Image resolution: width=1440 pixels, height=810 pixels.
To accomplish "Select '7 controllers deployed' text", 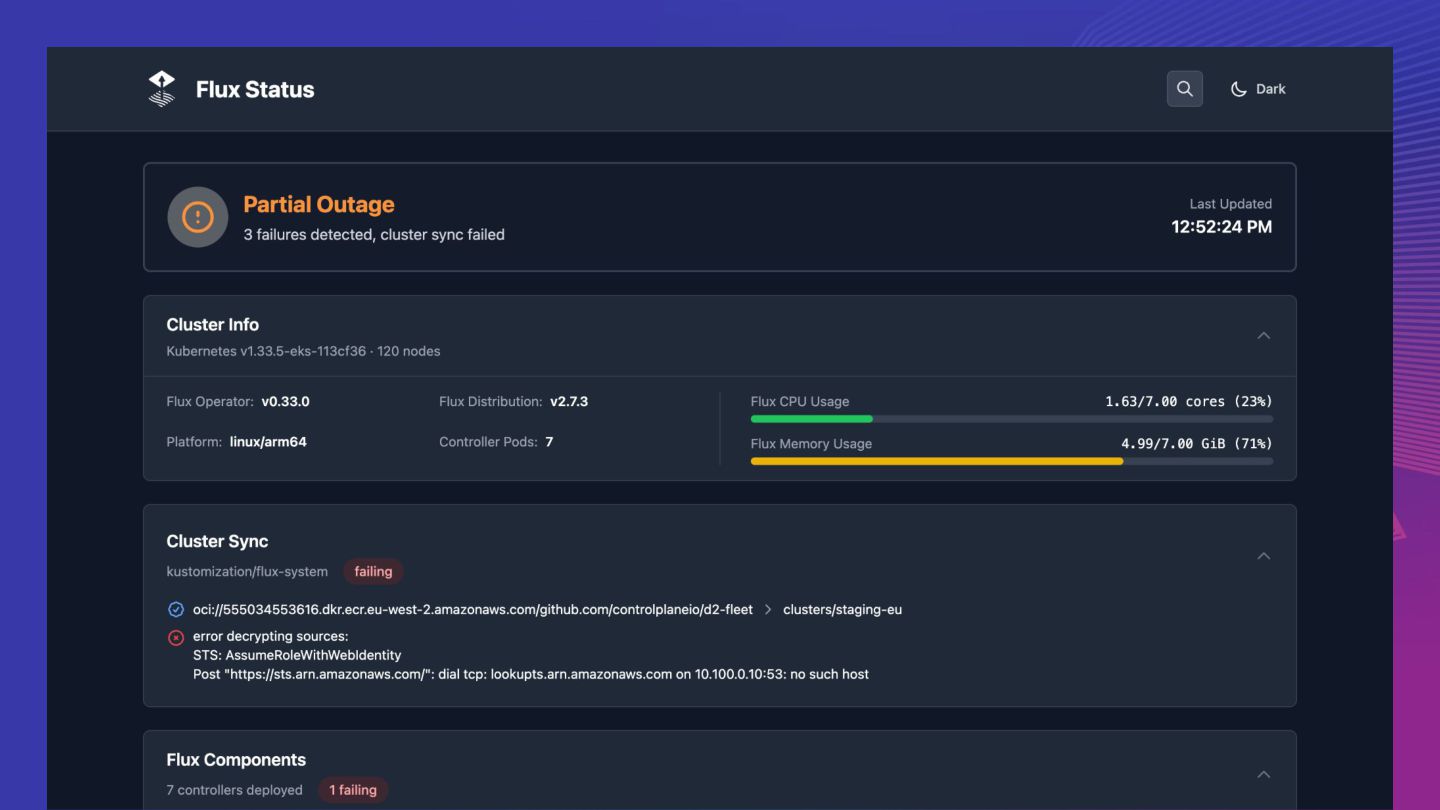I will click(x=235, y=790).
